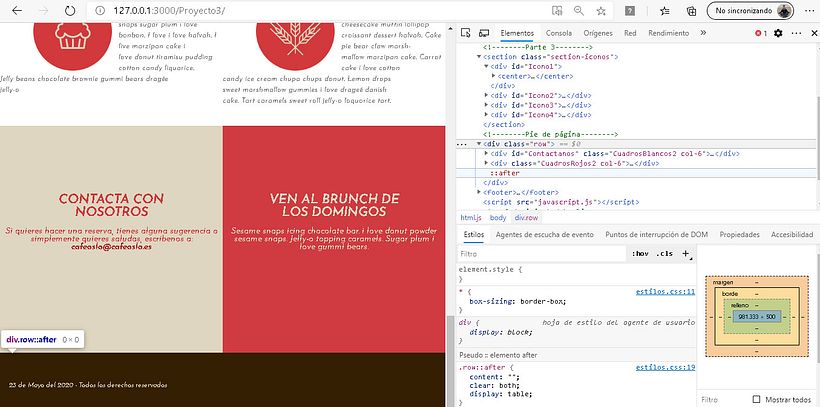
Task: Open the zoom magnifier icon in address bar
Action: click(x=578, y=10)
